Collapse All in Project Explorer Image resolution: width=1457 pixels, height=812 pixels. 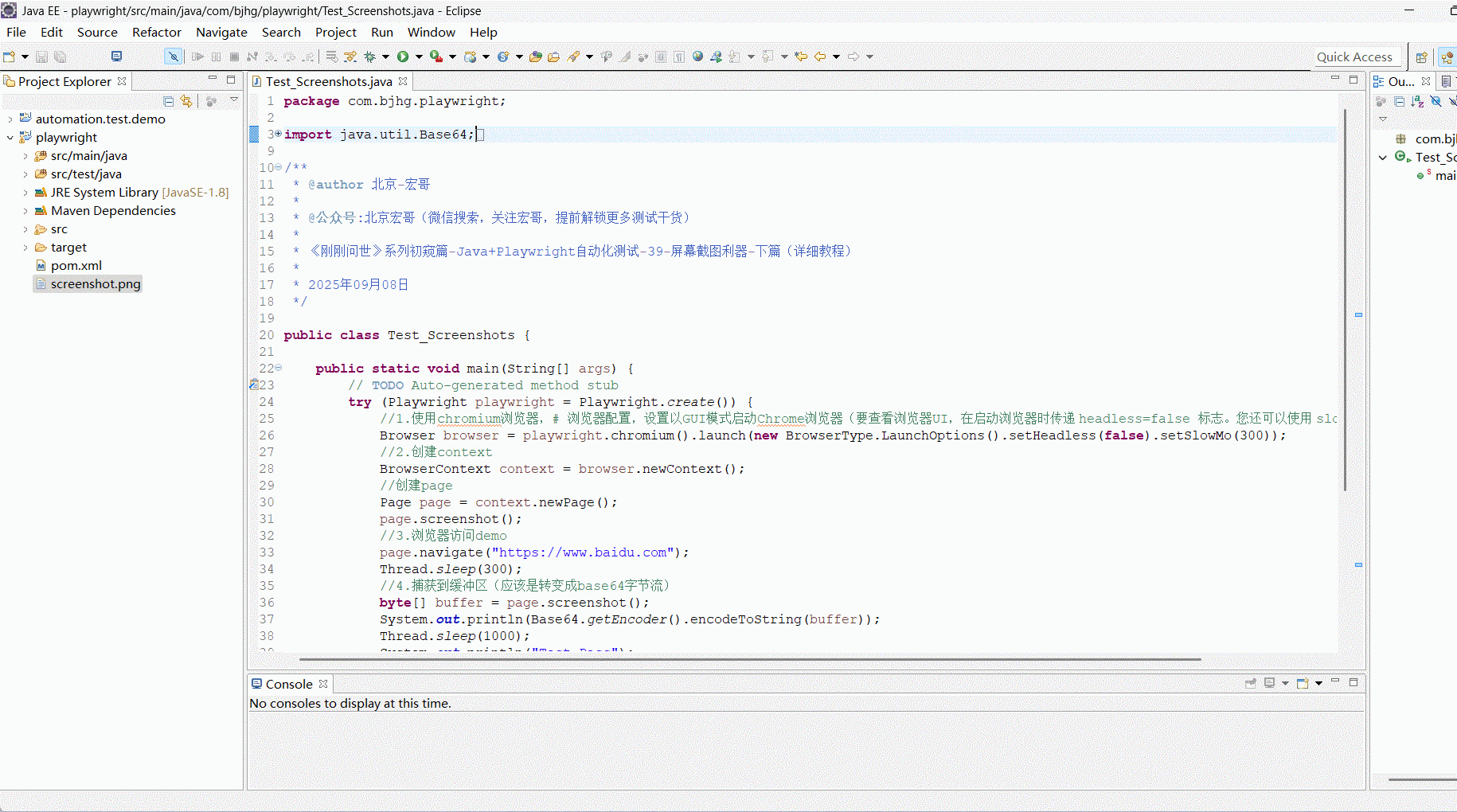[168, 101]
